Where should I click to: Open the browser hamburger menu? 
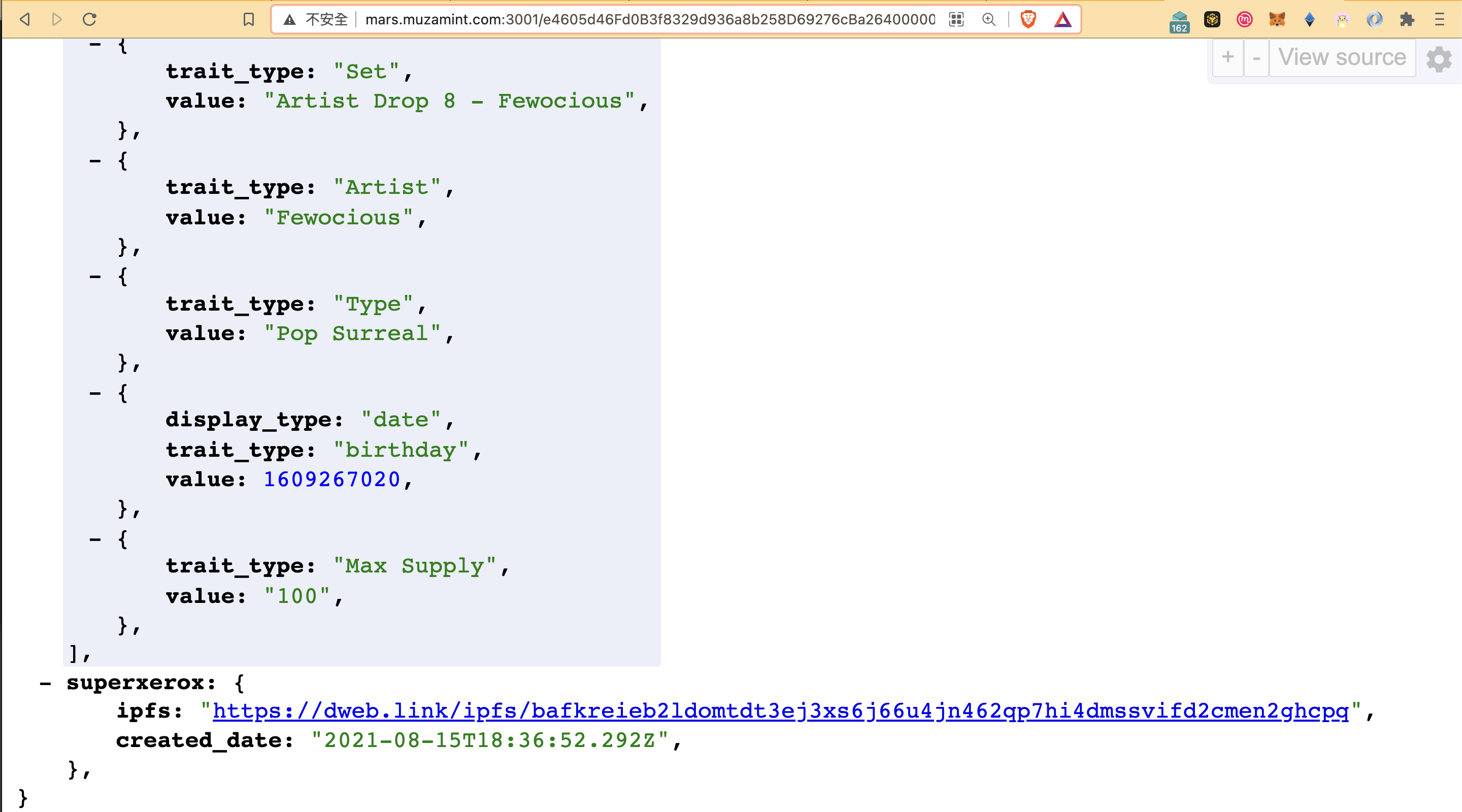(1439, 20)
